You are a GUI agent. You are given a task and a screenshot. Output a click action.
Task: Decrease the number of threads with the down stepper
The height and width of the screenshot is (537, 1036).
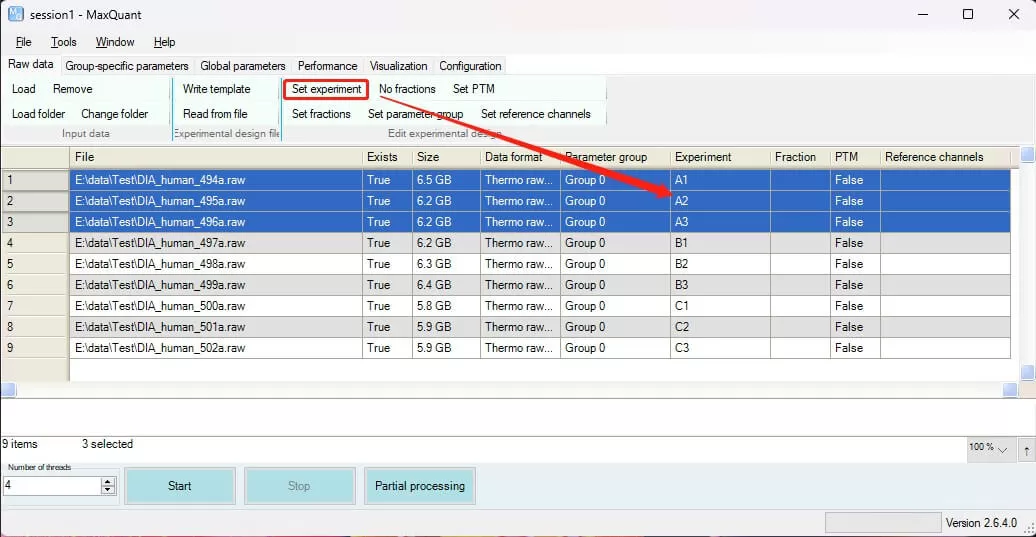tap(108, 490)
